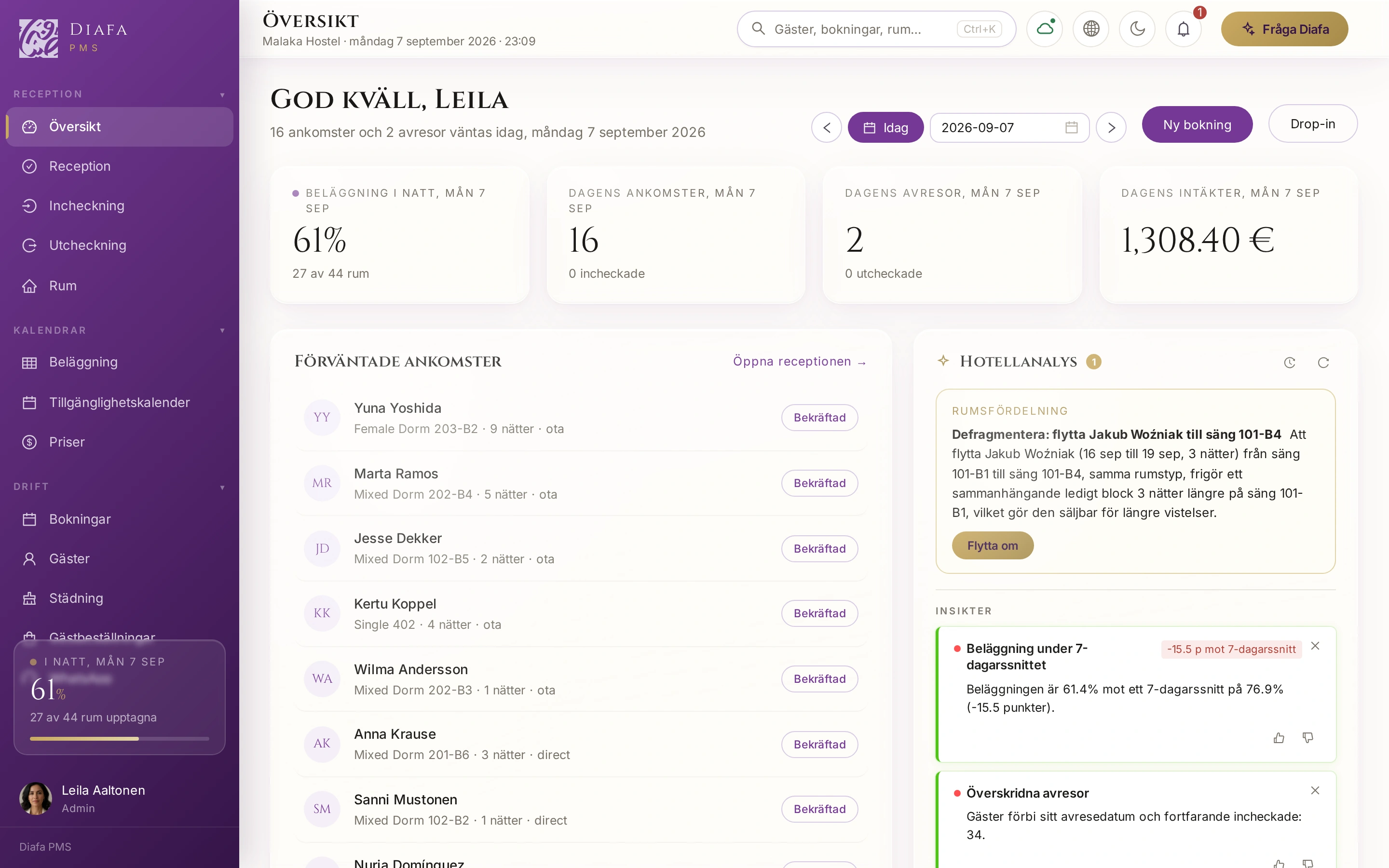Click the Ny bokning button
The width and height of the screenshot is (1389, 868).
1198,124
